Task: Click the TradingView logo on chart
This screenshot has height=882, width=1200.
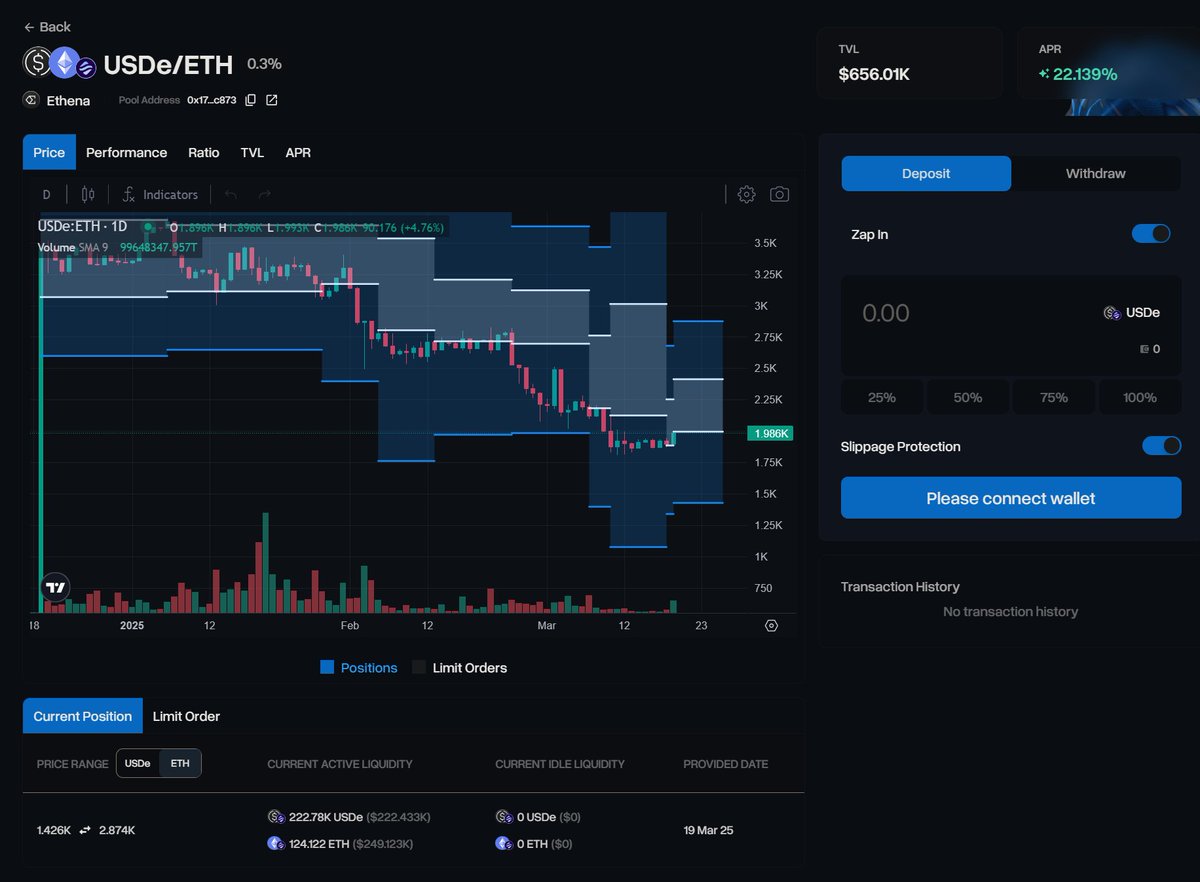Action: (x=56, y=588)
